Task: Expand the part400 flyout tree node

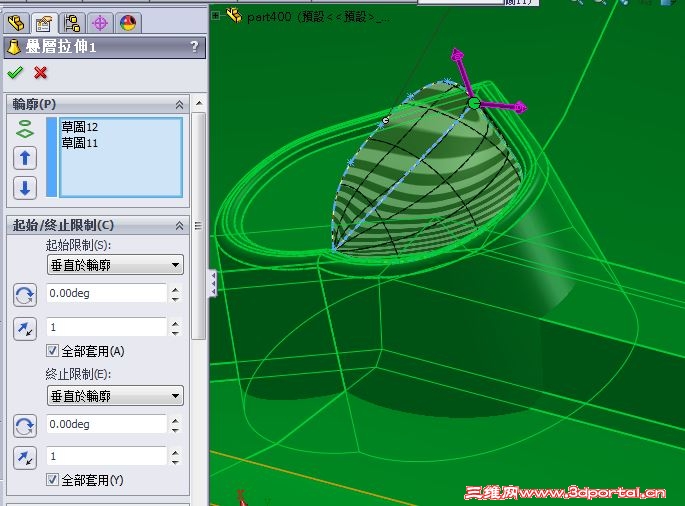Action: pos(215,16)
